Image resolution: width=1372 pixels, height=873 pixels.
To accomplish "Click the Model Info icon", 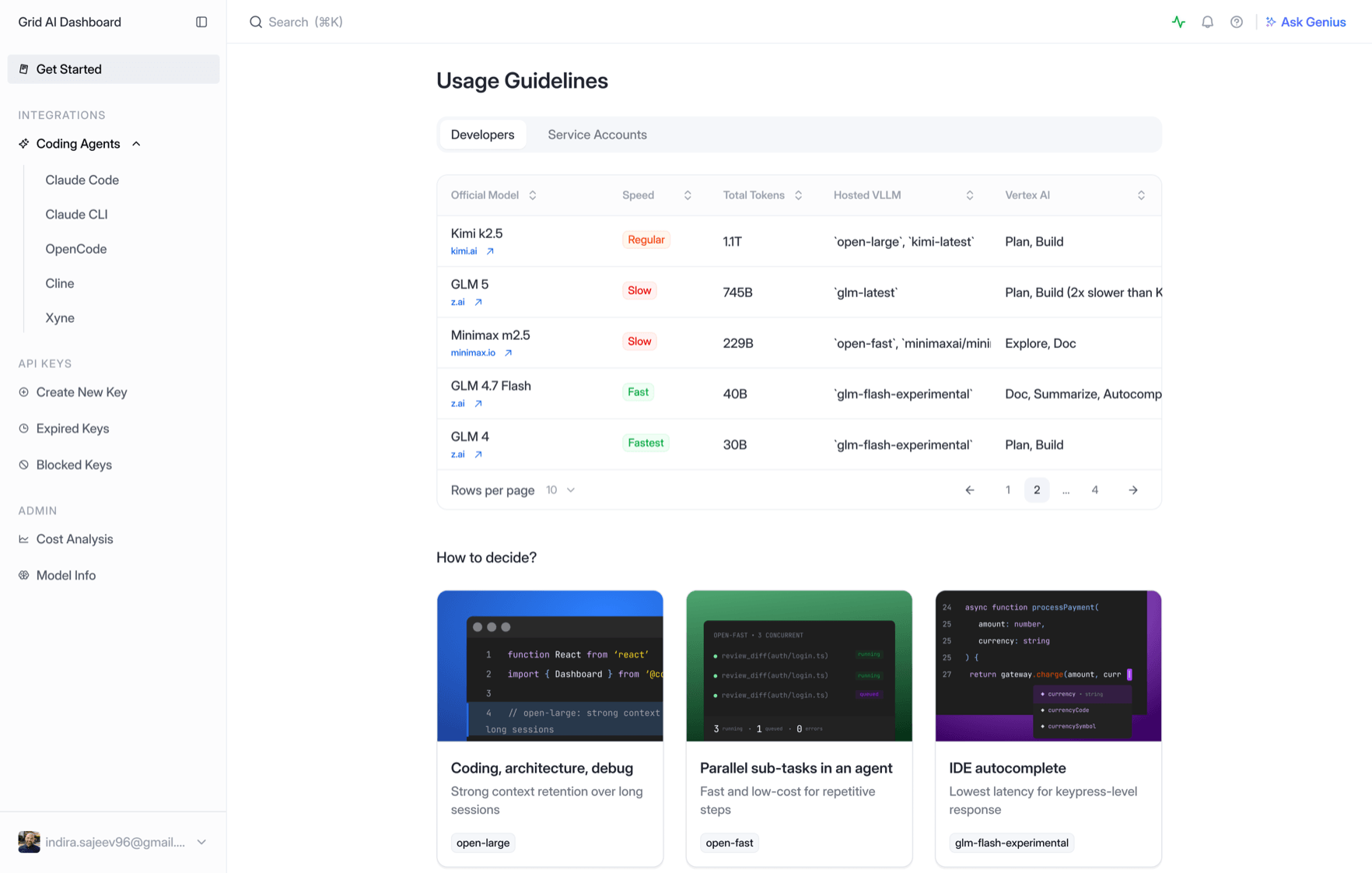I will coord(24,575).
